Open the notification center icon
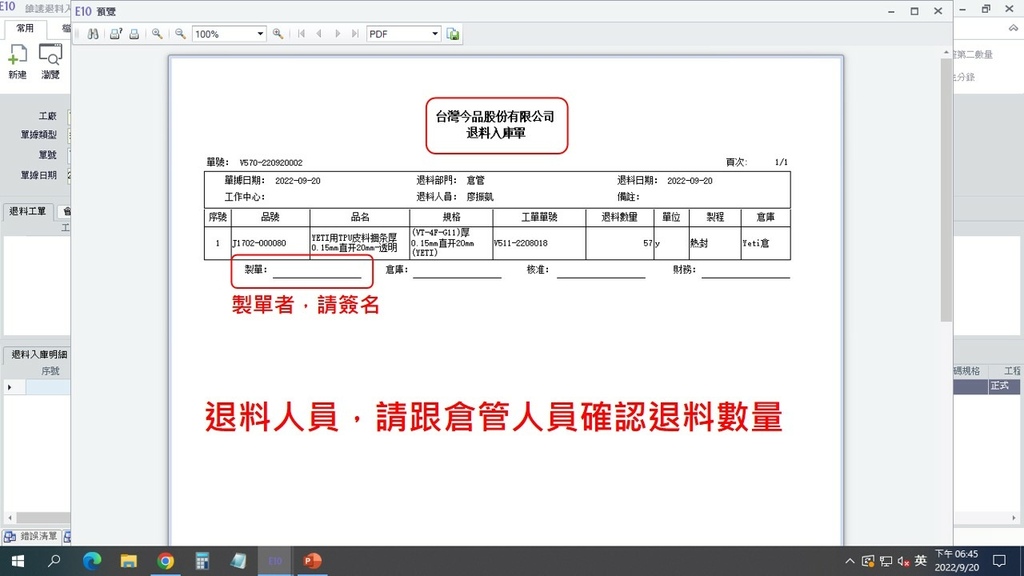The image size is (1024, 576). click(999, 561)
